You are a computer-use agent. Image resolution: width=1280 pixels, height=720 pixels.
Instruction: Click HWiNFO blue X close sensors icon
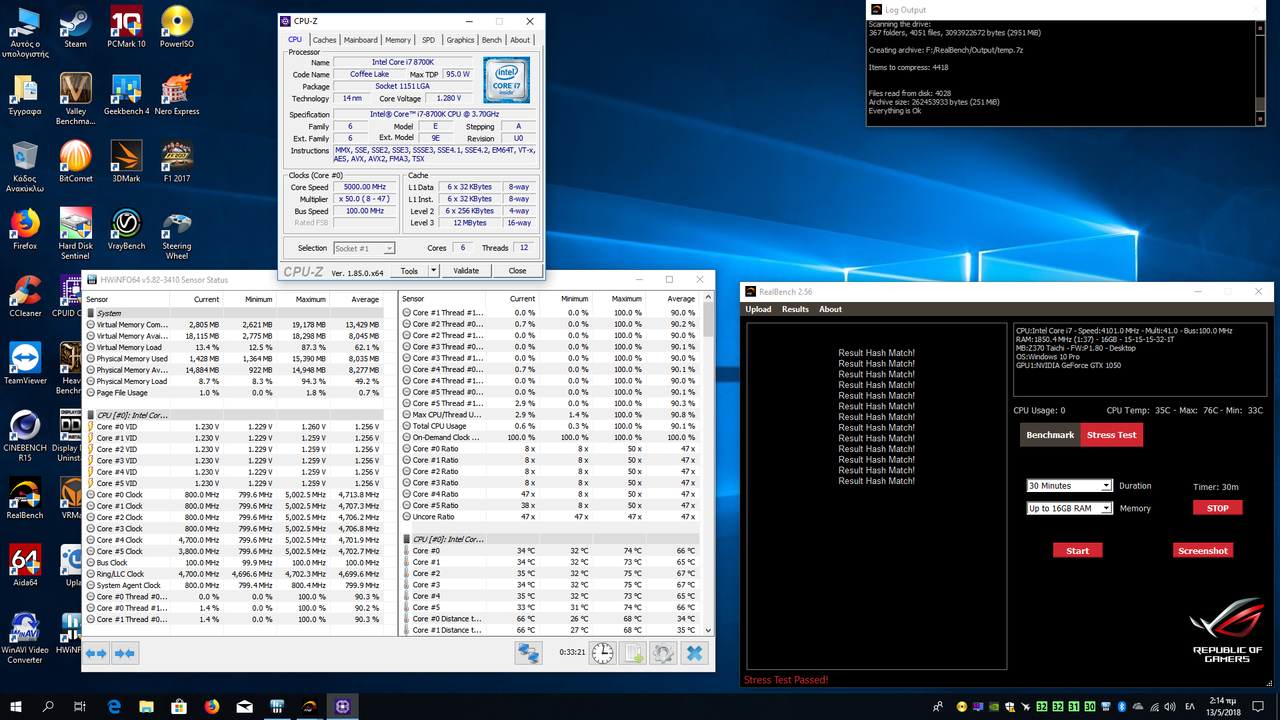coord(695,653)
